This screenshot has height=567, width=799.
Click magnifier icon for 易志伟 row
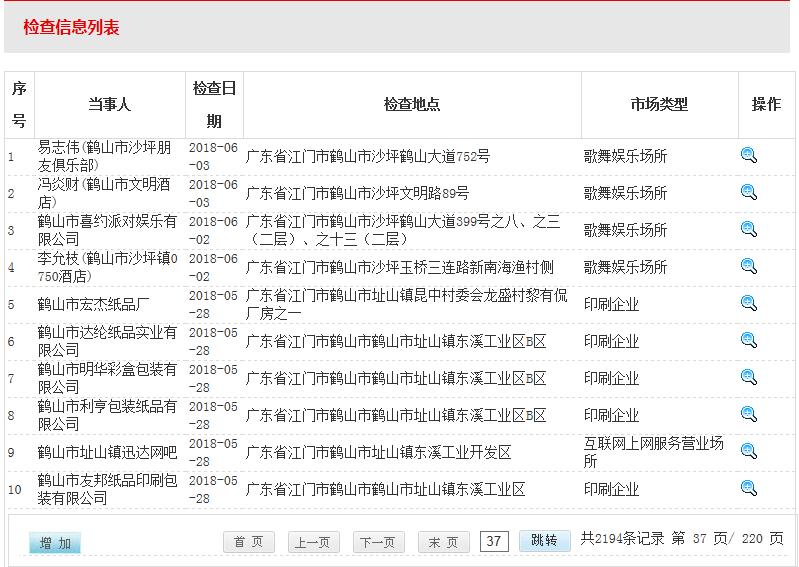point(748,155)
